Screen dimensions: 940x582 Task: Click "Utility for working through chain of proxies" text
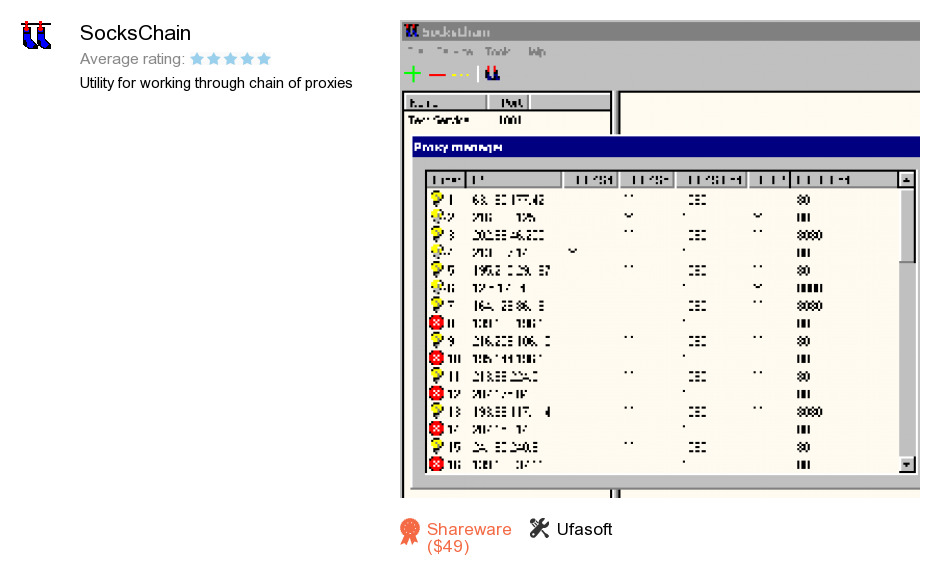(216, 83)
